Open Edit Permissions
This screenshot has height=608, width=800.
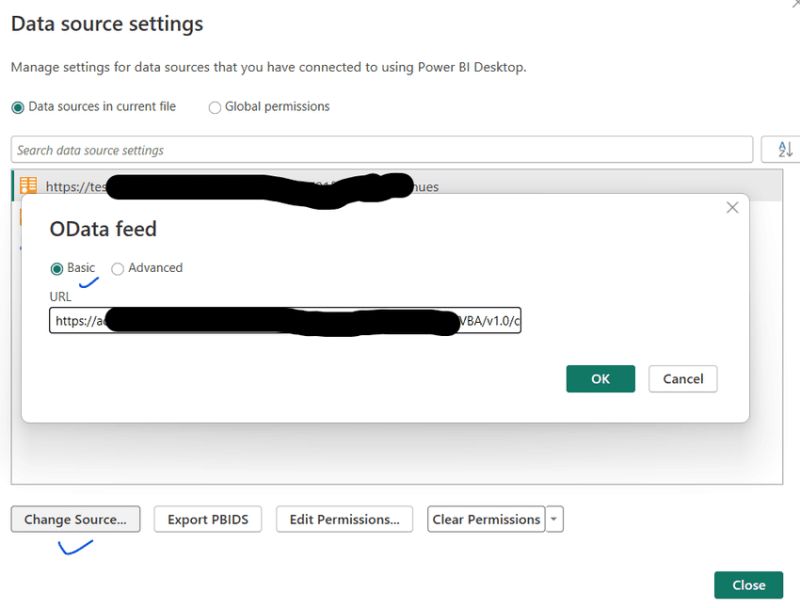pyautogui.click(x=344, y=519)
